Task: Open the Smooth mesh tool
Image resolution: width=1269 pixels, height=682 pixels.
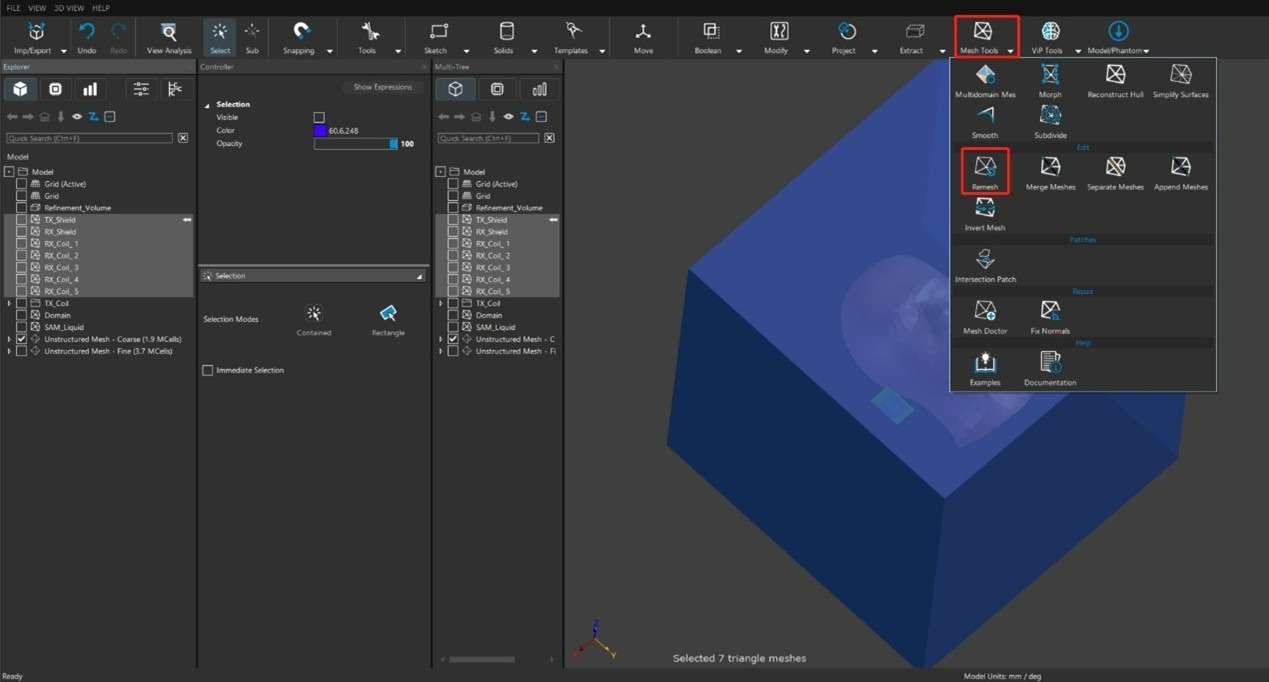Action: pyautogui.click(x=985, y=117)
